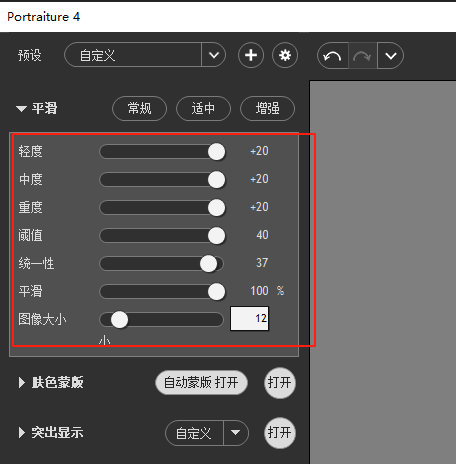Click the 图像大小 label
Image resolution: width=456 pixels, height=464 pixels.
(42, 319)
